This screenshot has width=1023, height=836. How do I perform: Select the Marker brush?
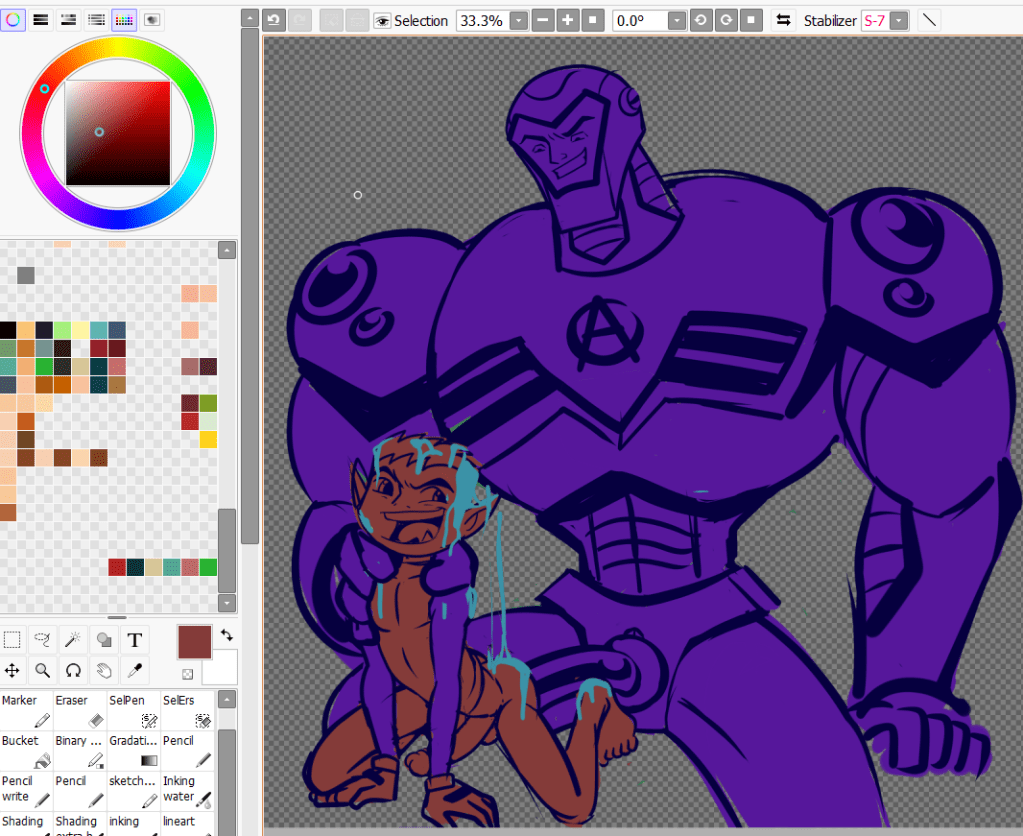point(27,710)
